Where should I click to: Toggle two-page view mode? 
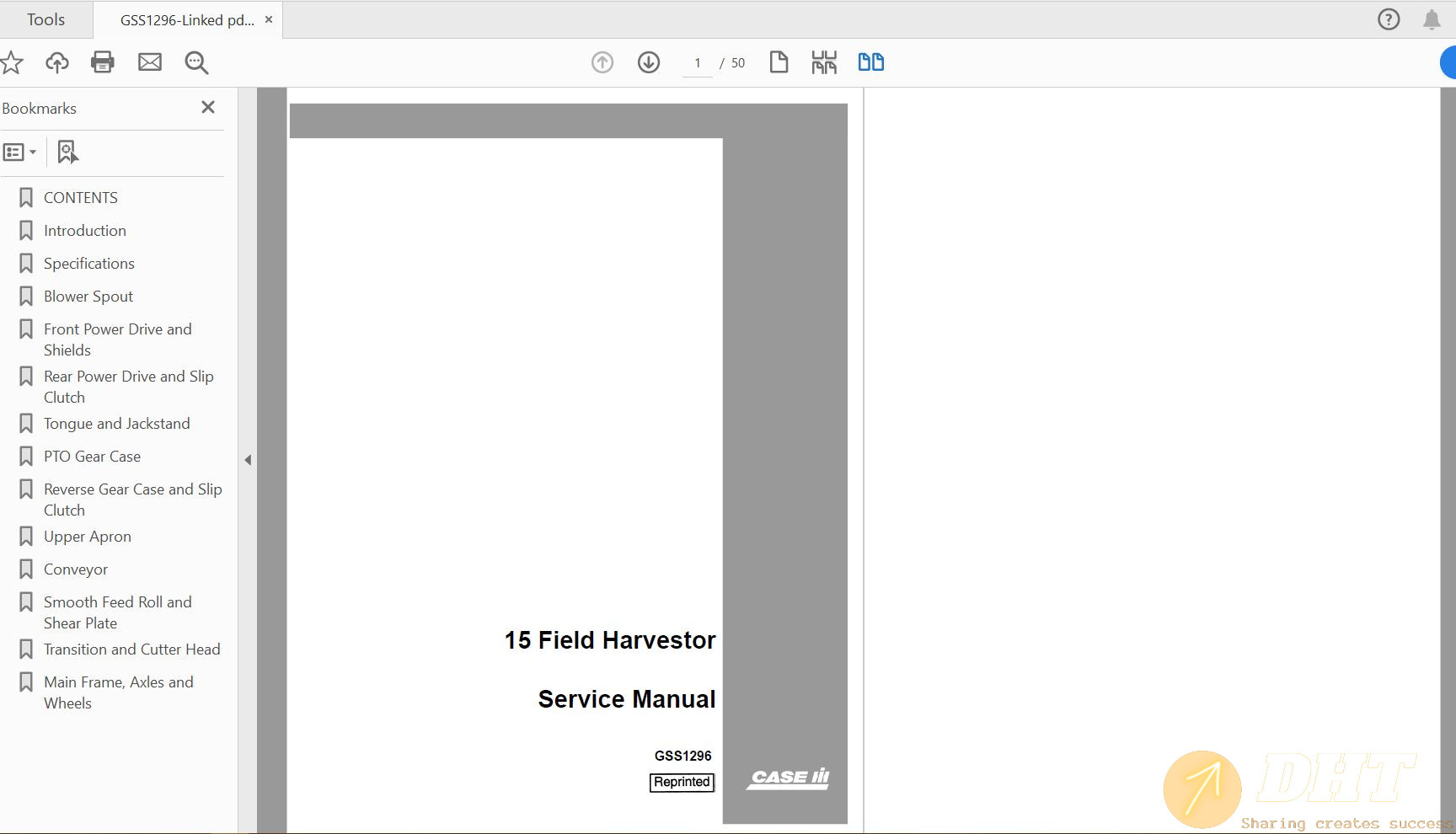[x=870, y=62]
